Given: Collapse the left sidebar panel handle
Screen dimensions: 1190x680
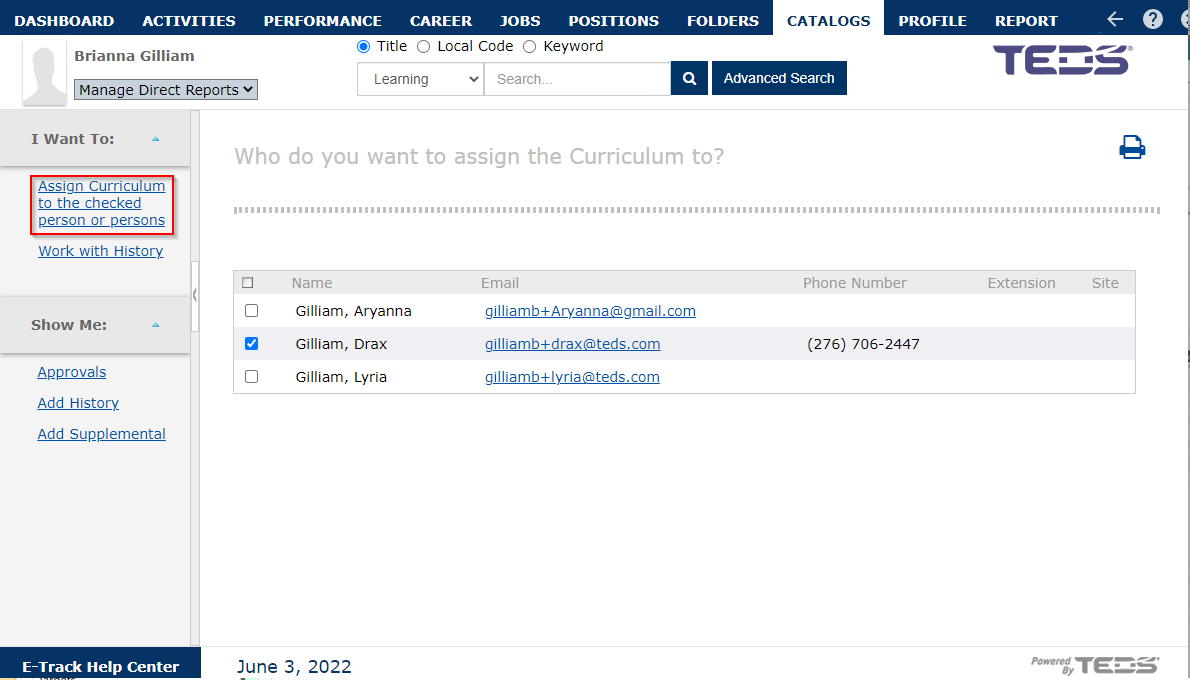Looking at the screenshot, I should [195, 295].
